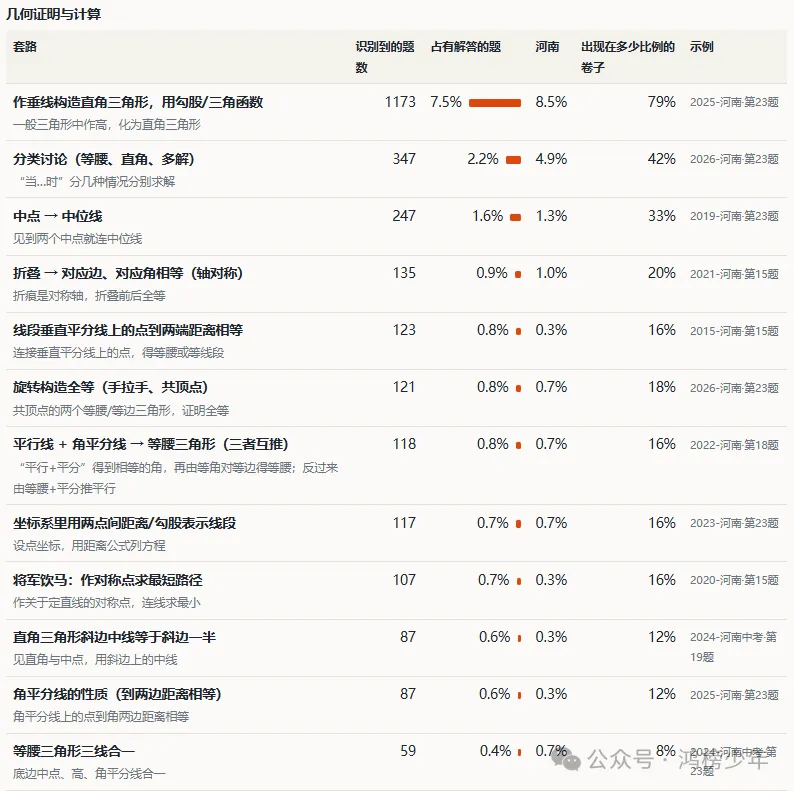Select row title '作垂线构造直角三角形，用勾股/三角函数'
Viewport: 794px width, 791px height.
tap(138, 102)
